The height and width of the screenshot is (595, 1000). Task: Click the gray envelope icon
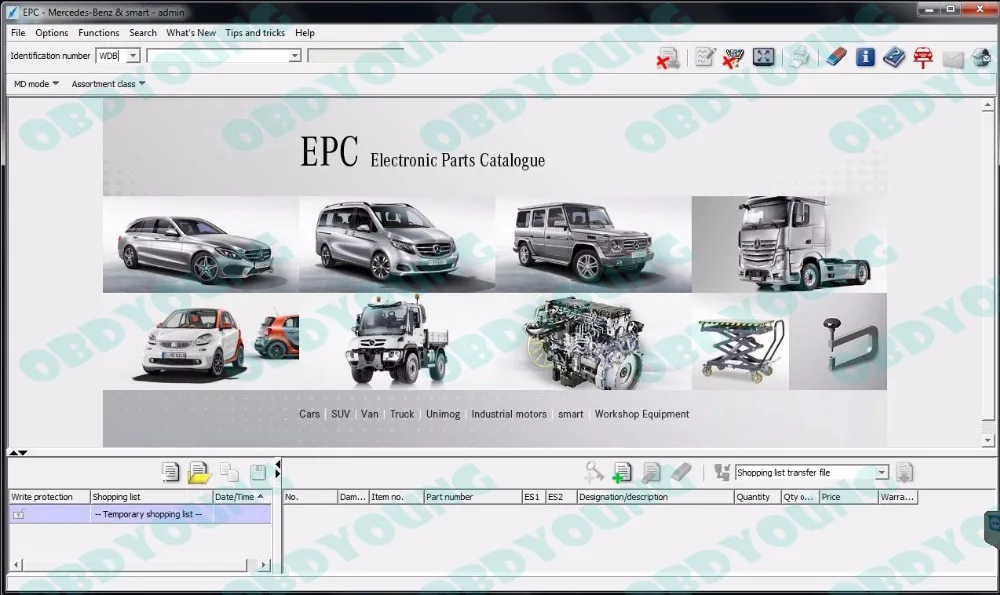(x=953, y=59)
